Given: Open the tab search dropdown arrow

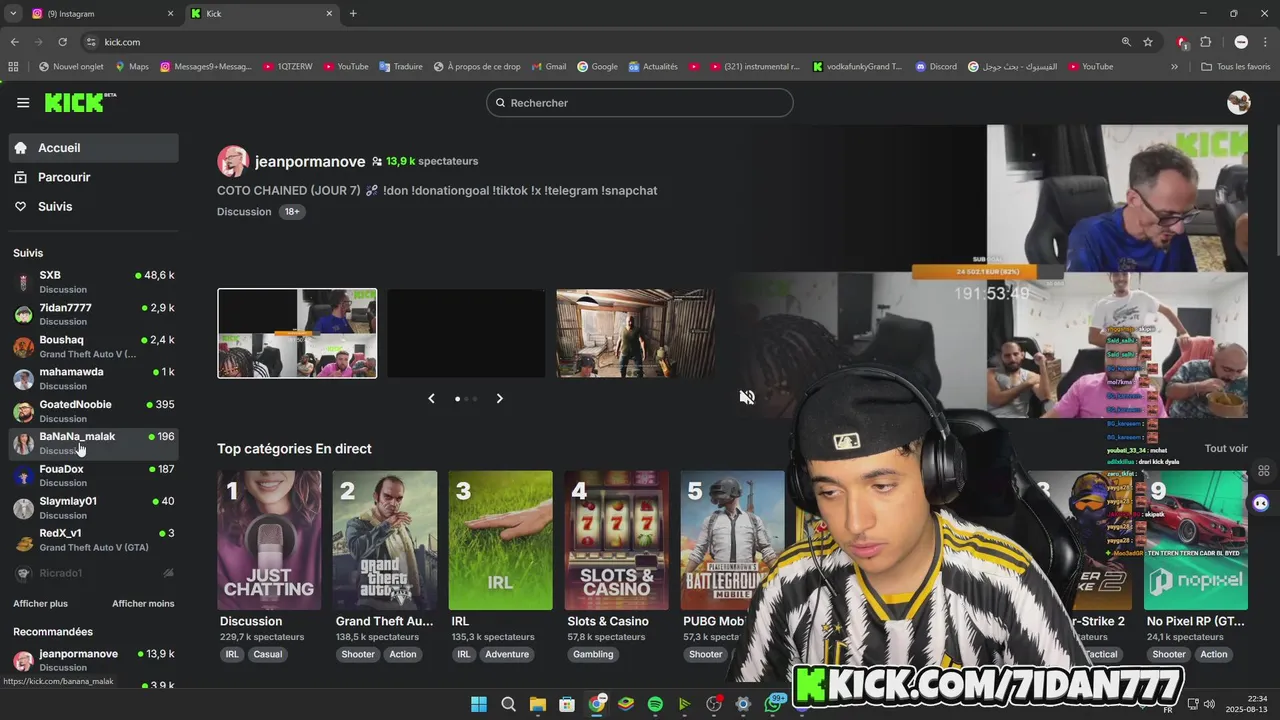Looking at the screenshot, I should coord(12,14).
